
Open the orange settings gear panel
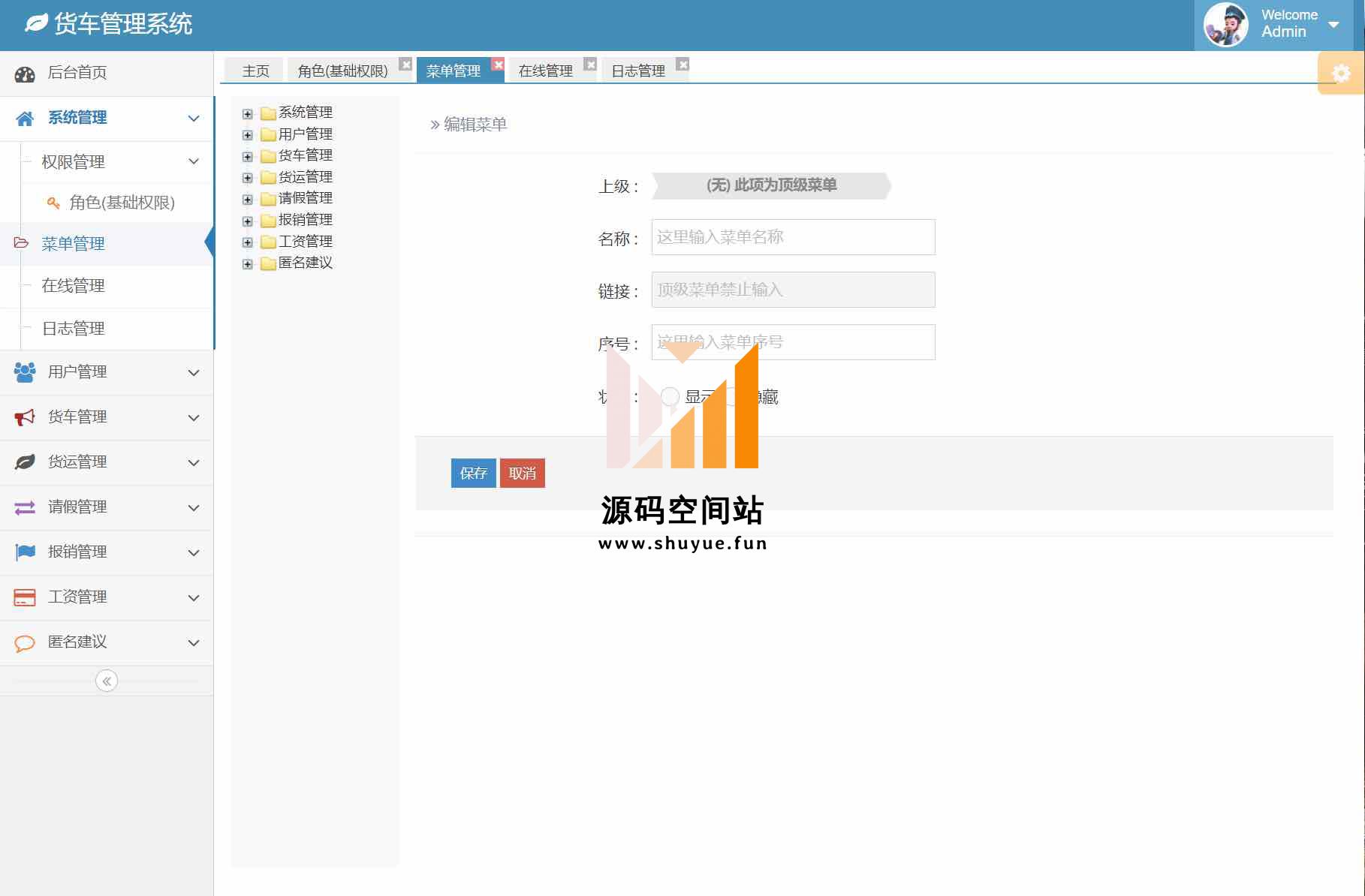1340,73
